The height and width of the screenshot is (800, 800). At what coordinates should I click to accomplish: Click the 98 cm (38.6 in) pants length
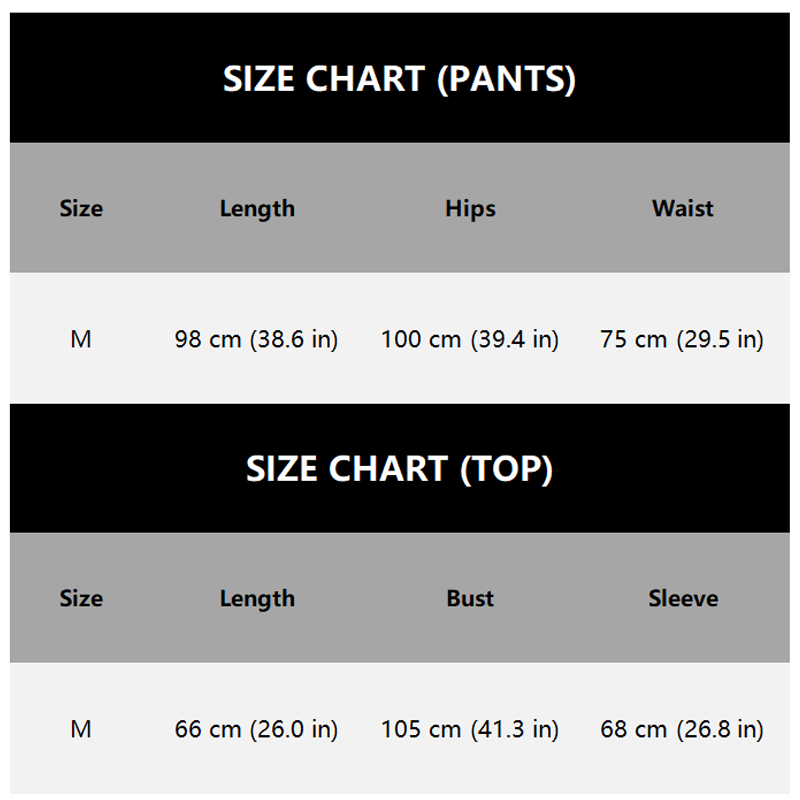point(257,339)
